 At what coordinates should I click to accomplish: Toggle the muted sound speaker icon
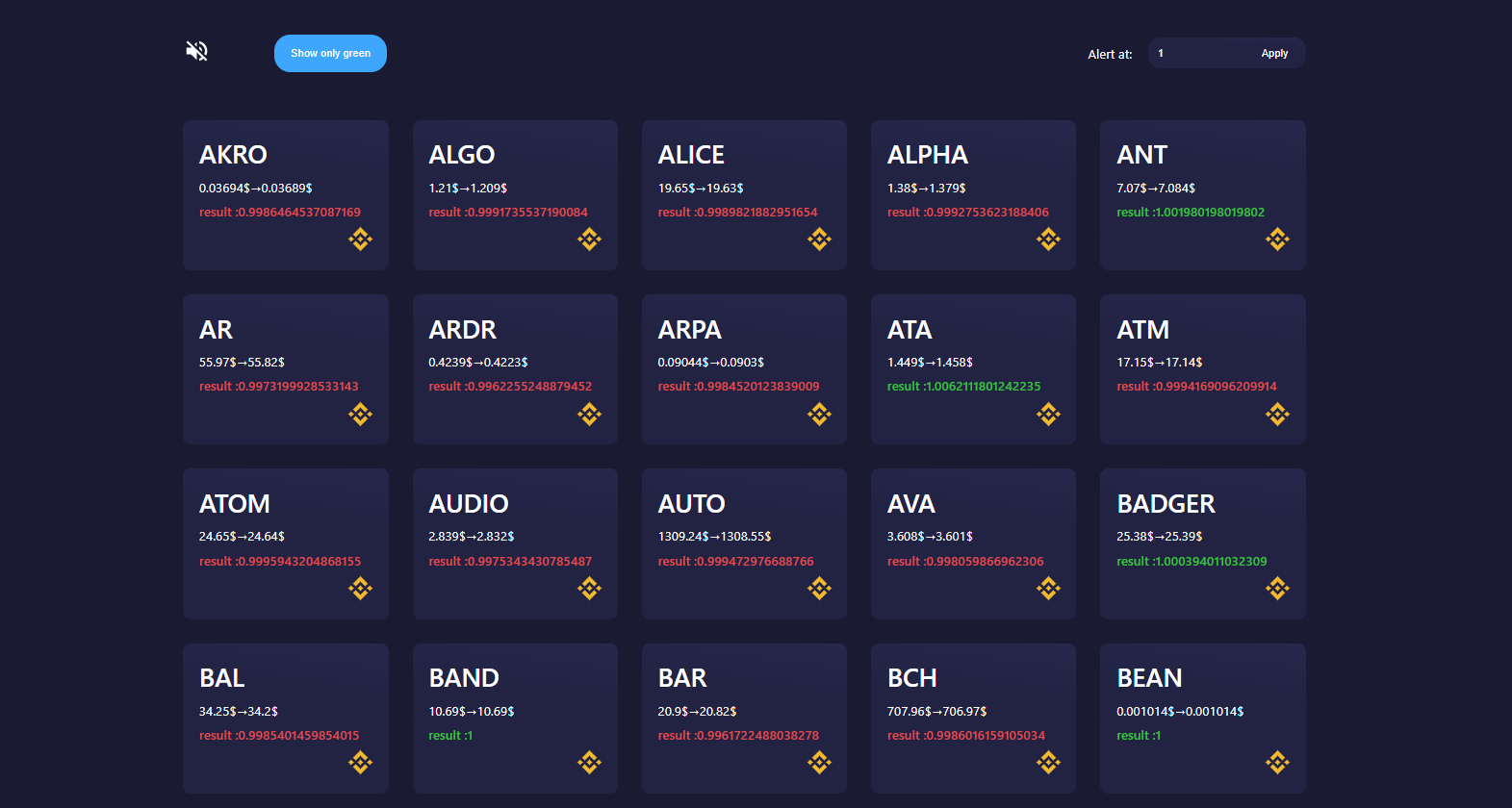coord(196,51)
